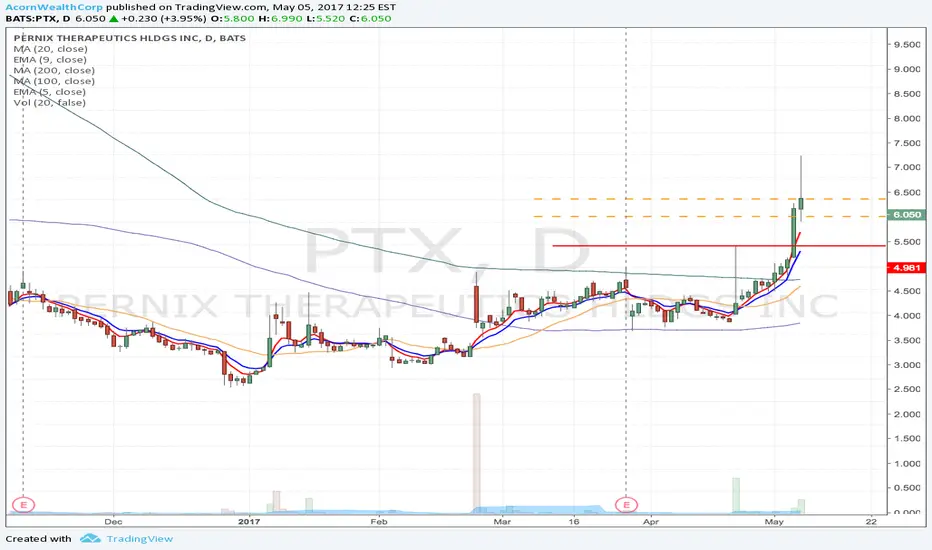Open the TradingView link at bottom
The width and height of the screenshot is (932, 550).
tap(140, 539)
